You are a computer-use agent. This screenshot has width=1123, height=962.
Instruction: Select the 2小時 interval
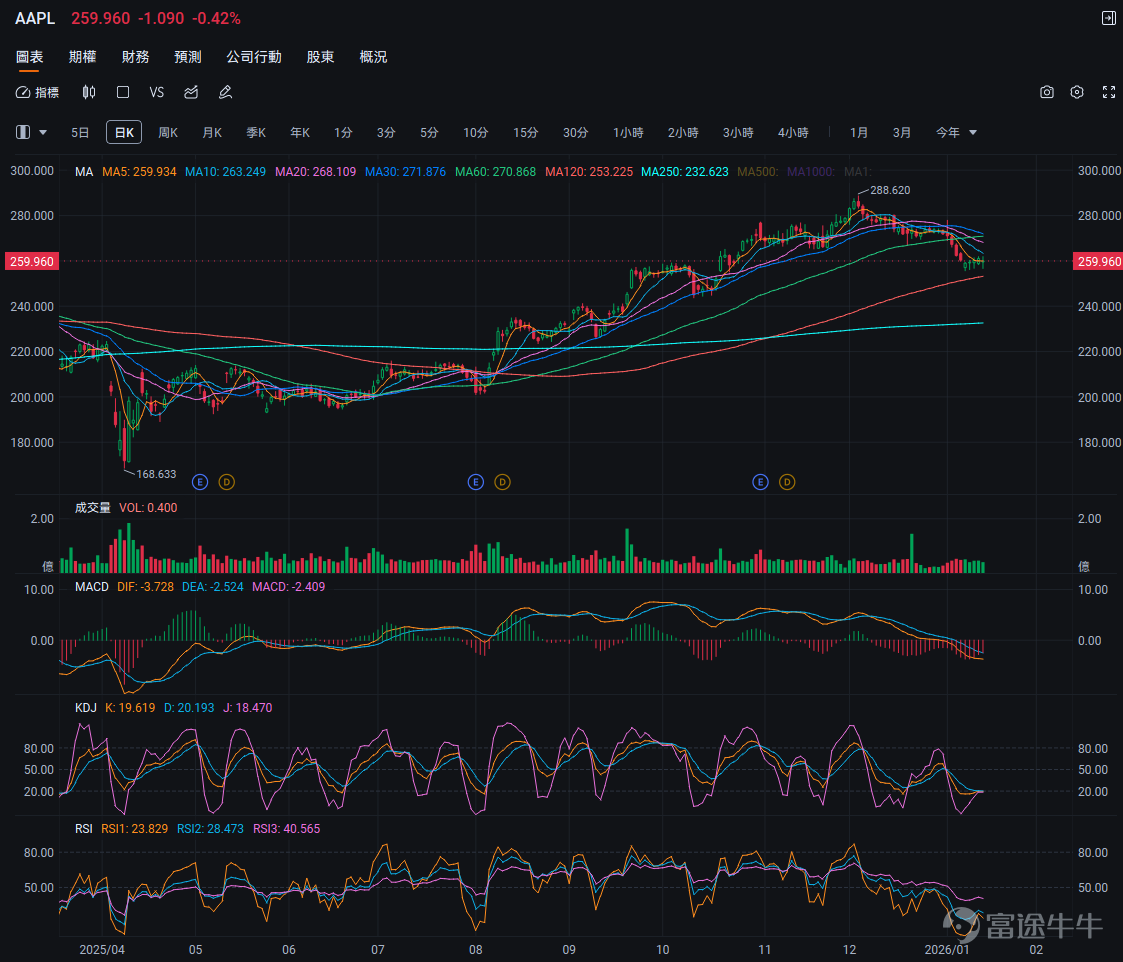(683, 133)
